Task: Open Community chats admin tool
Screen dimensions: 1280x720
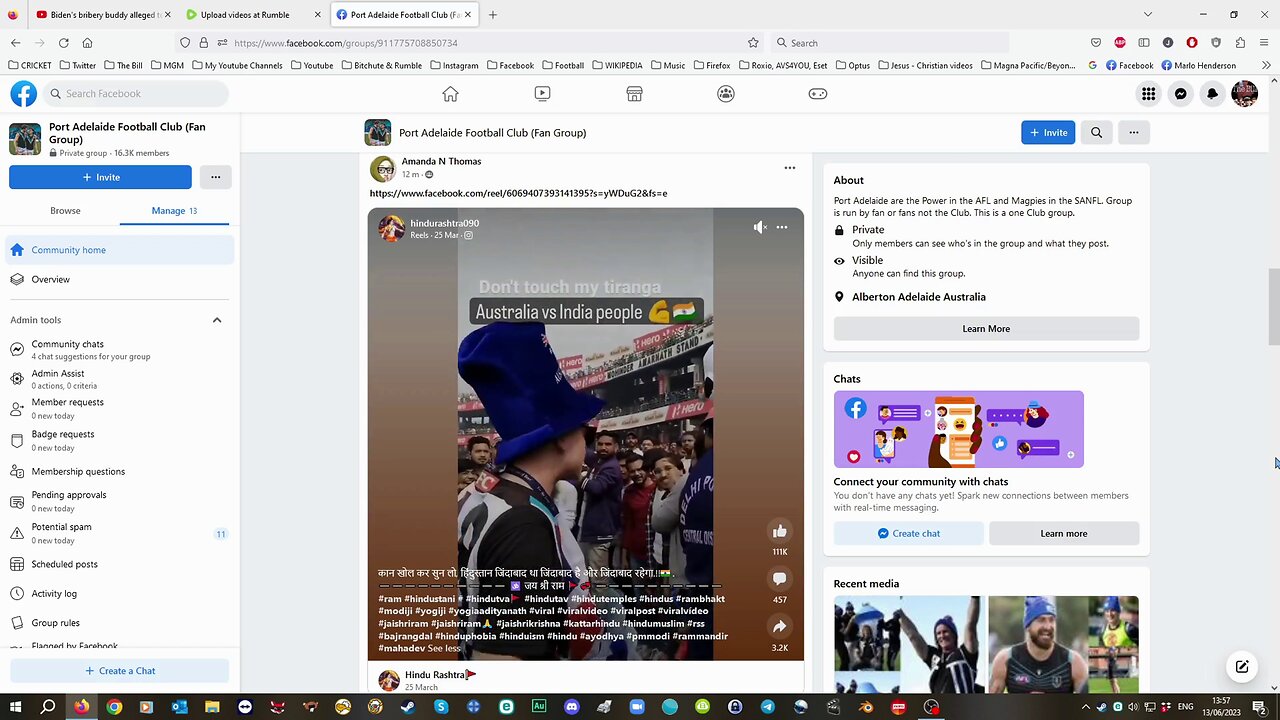Action: [120, 349]
